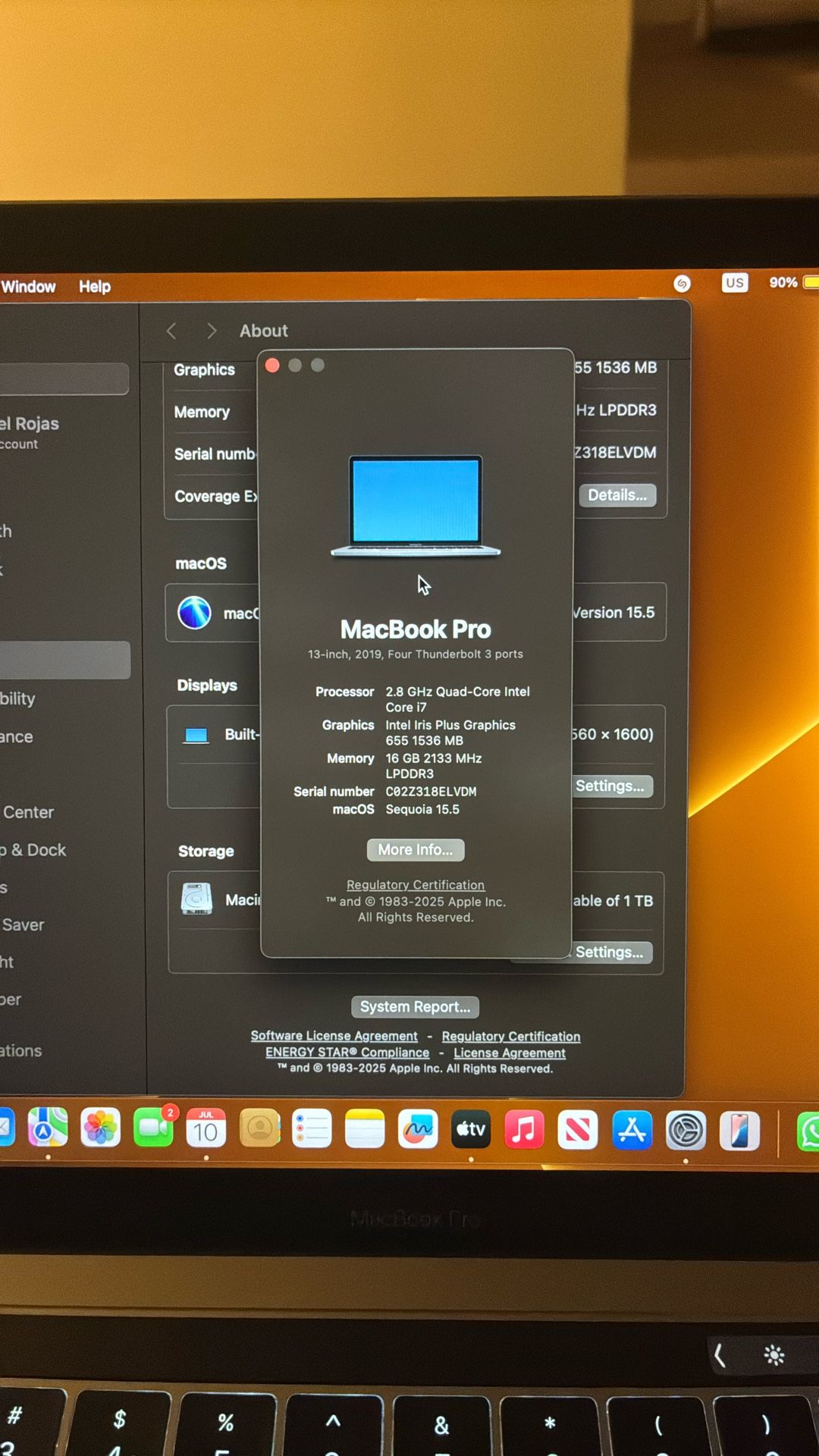This screenshot has width=819, height=1456.
Task: Go back in System Settings
Action: (x=171, y=331)
